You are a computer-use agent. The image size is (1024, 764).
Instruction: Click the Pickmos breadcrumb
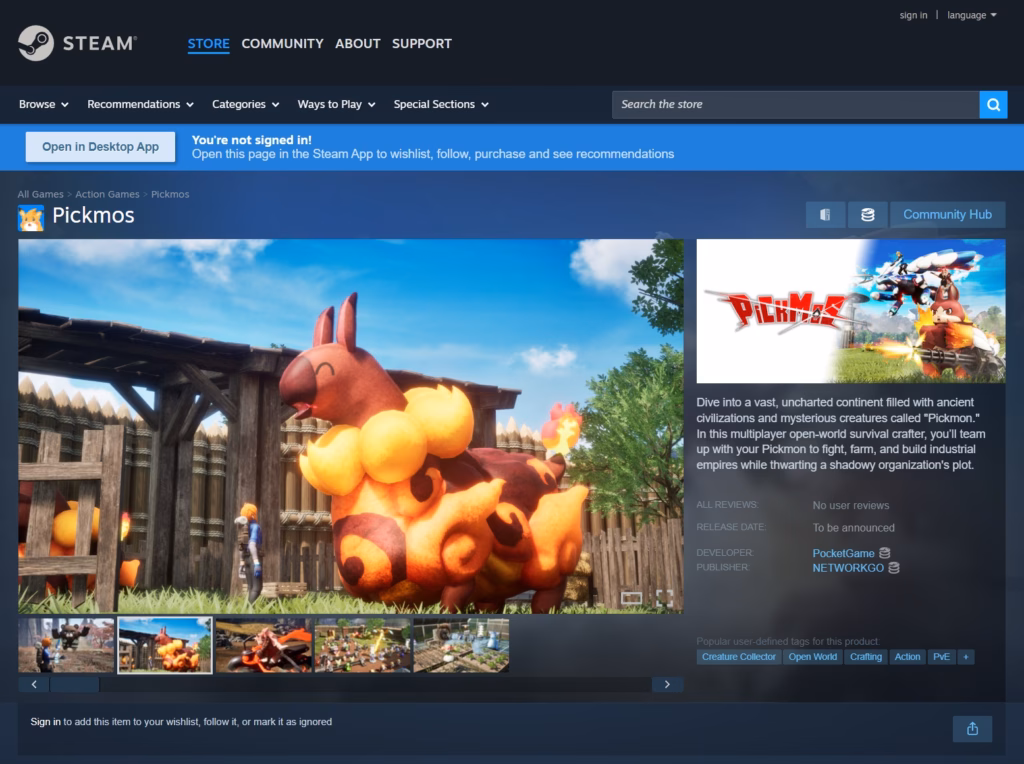[x=170, y=195]
